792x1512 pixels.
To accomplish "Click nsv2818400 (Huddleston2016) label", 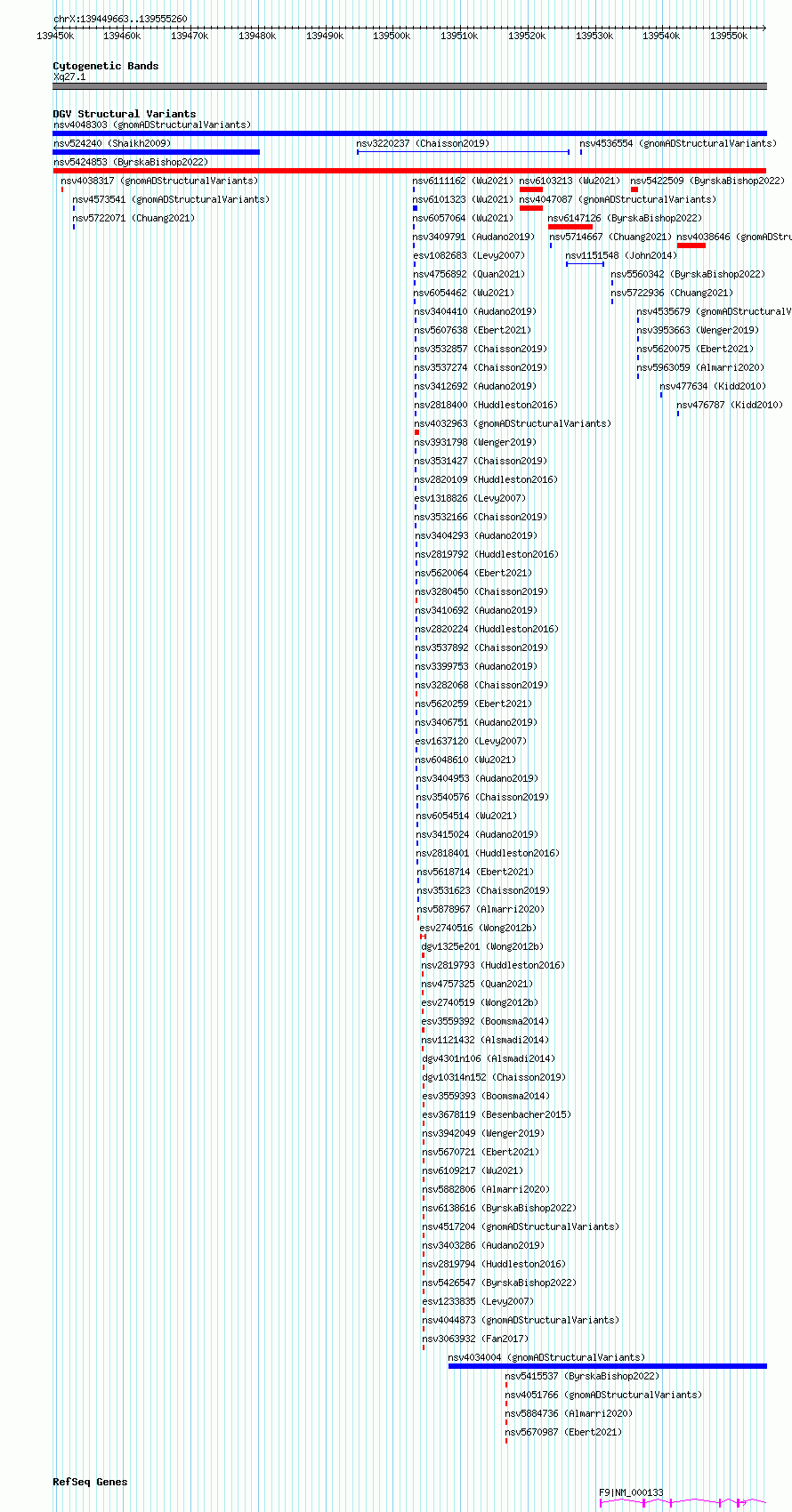I will 486,405.
